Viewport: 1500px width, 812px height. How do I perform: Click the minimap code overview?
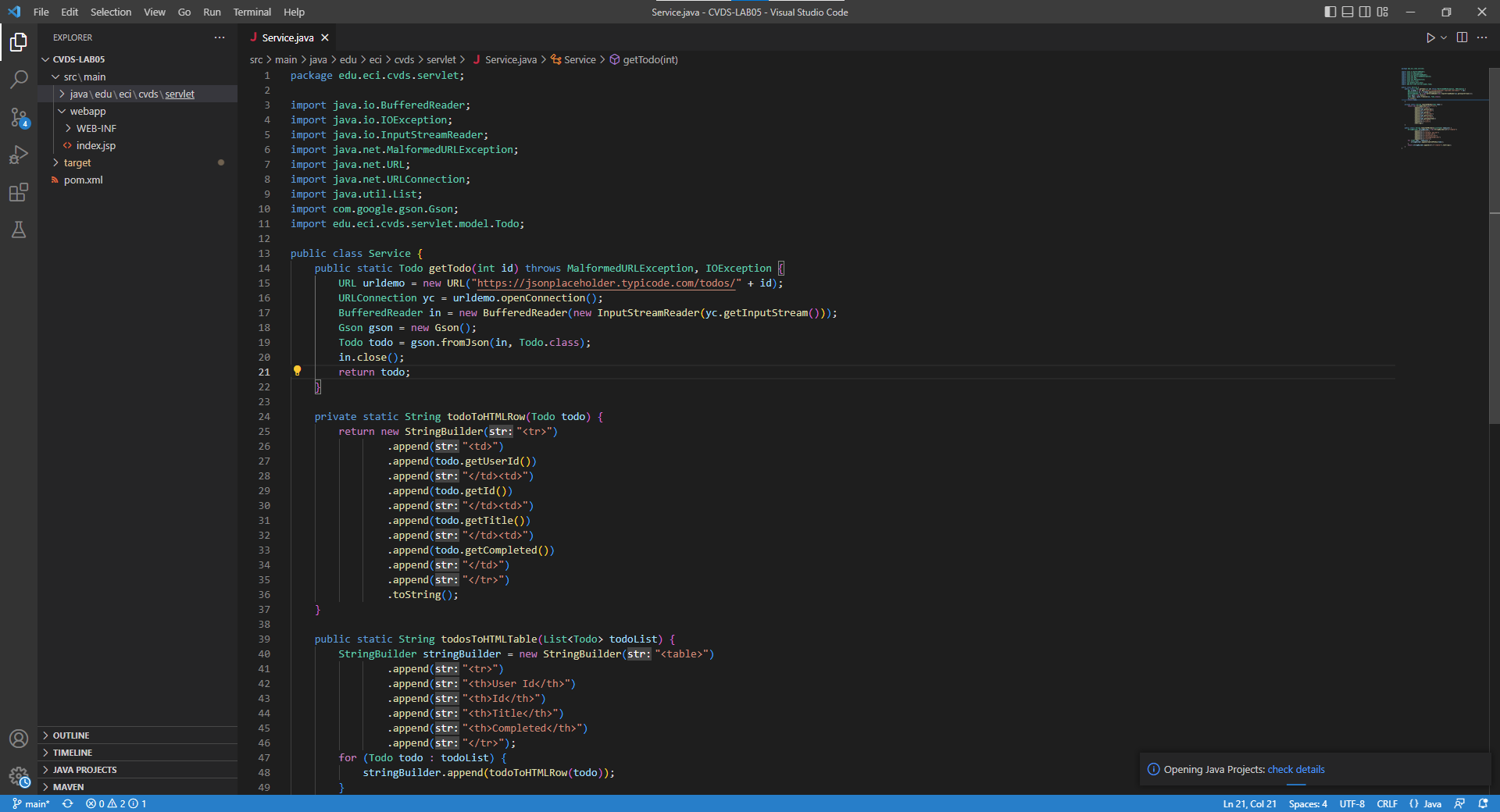(x=1441, y=108)
